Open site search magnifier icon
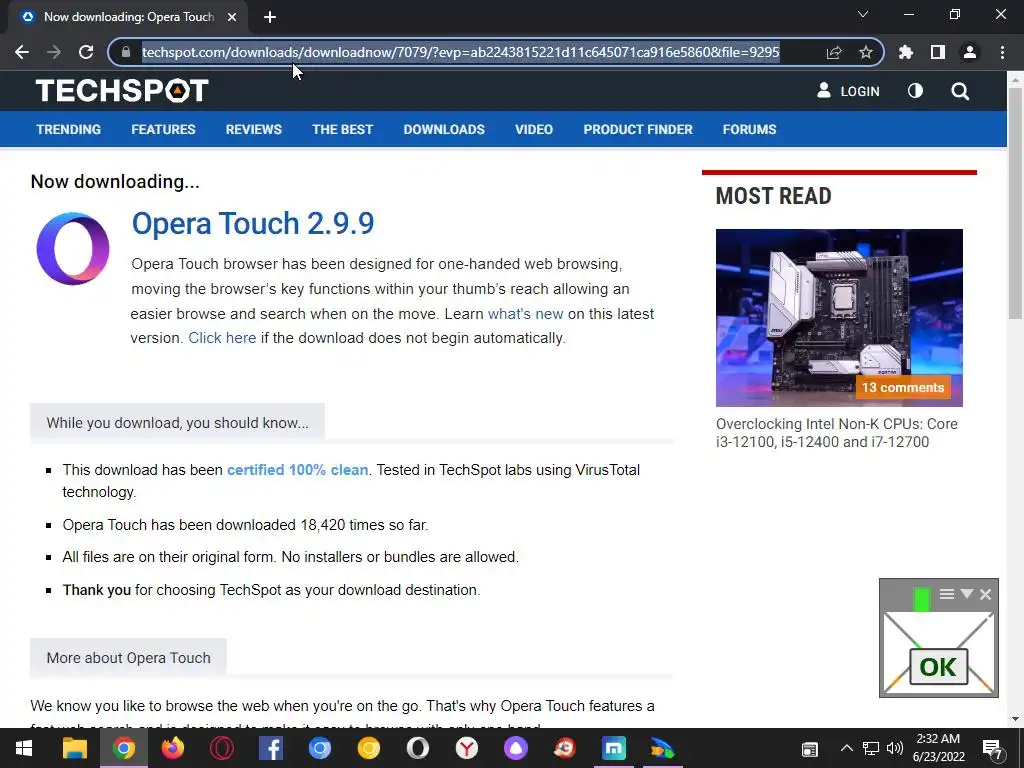The image size is (1024, 768). (x=960, y=91)
